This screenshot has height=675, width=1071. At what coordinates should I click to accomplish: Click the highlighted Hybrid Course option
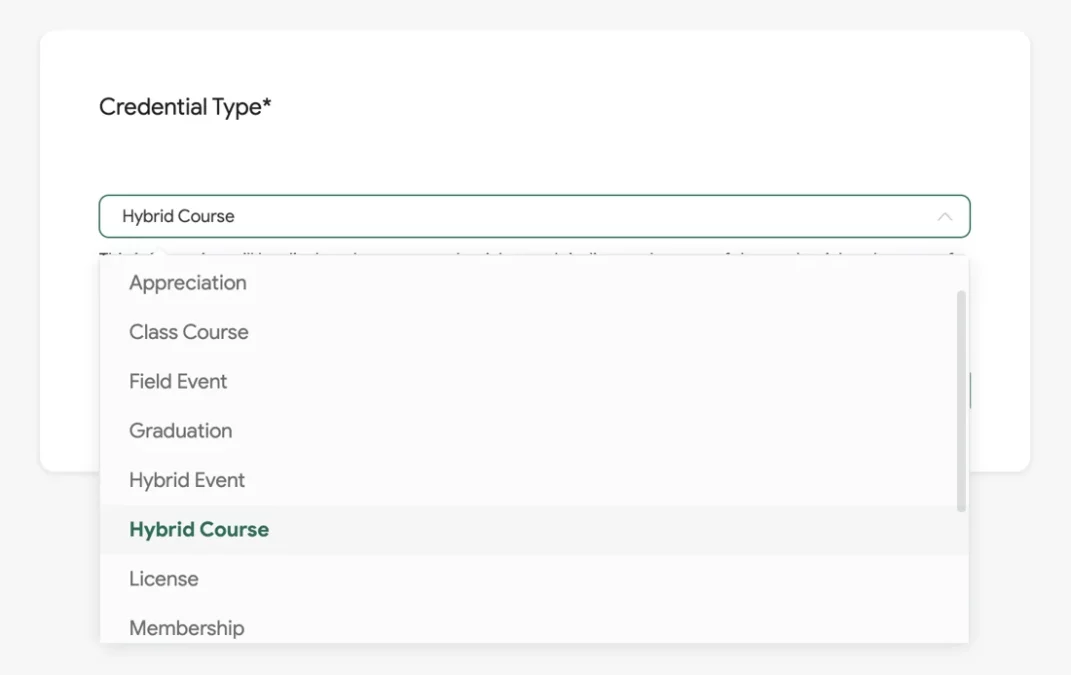pos(198,529)
